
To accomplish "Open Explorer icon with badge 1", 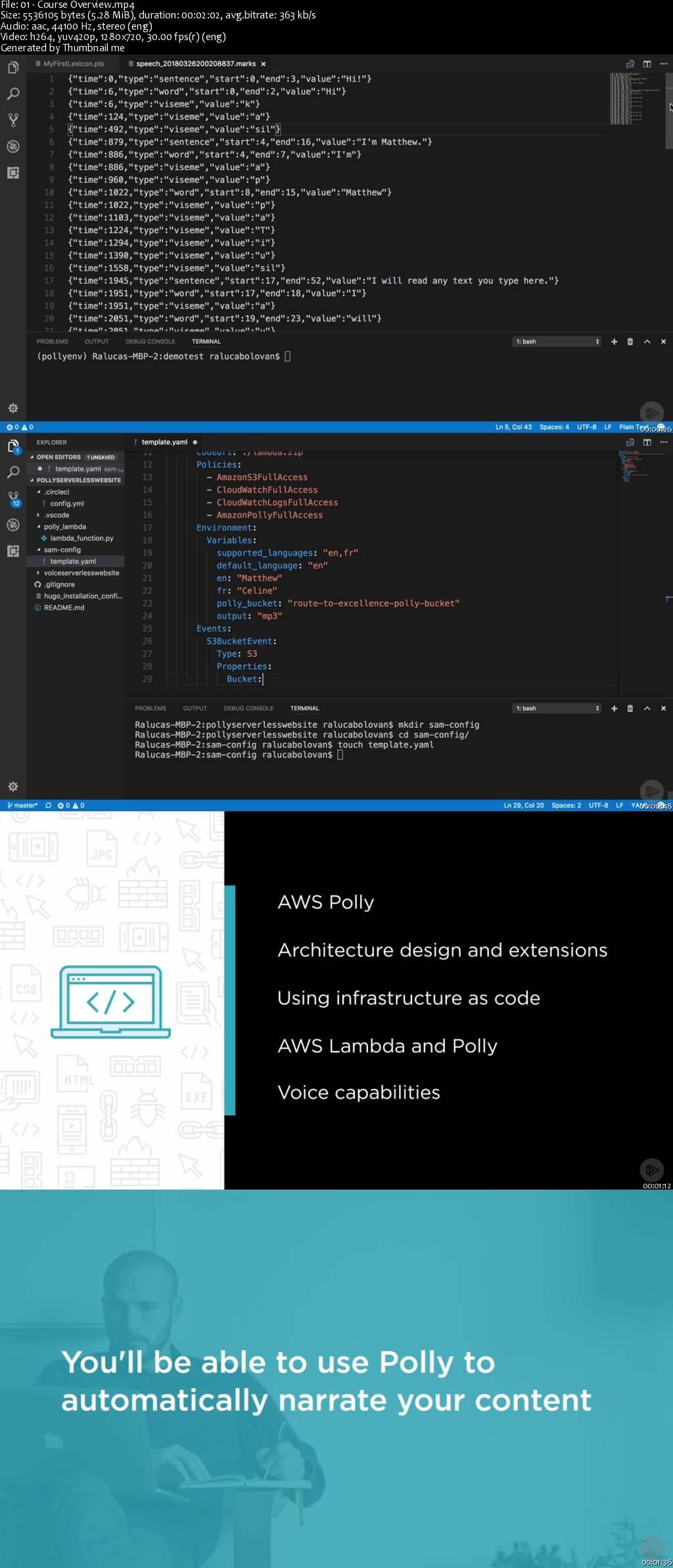I will [x=13, y=447].
